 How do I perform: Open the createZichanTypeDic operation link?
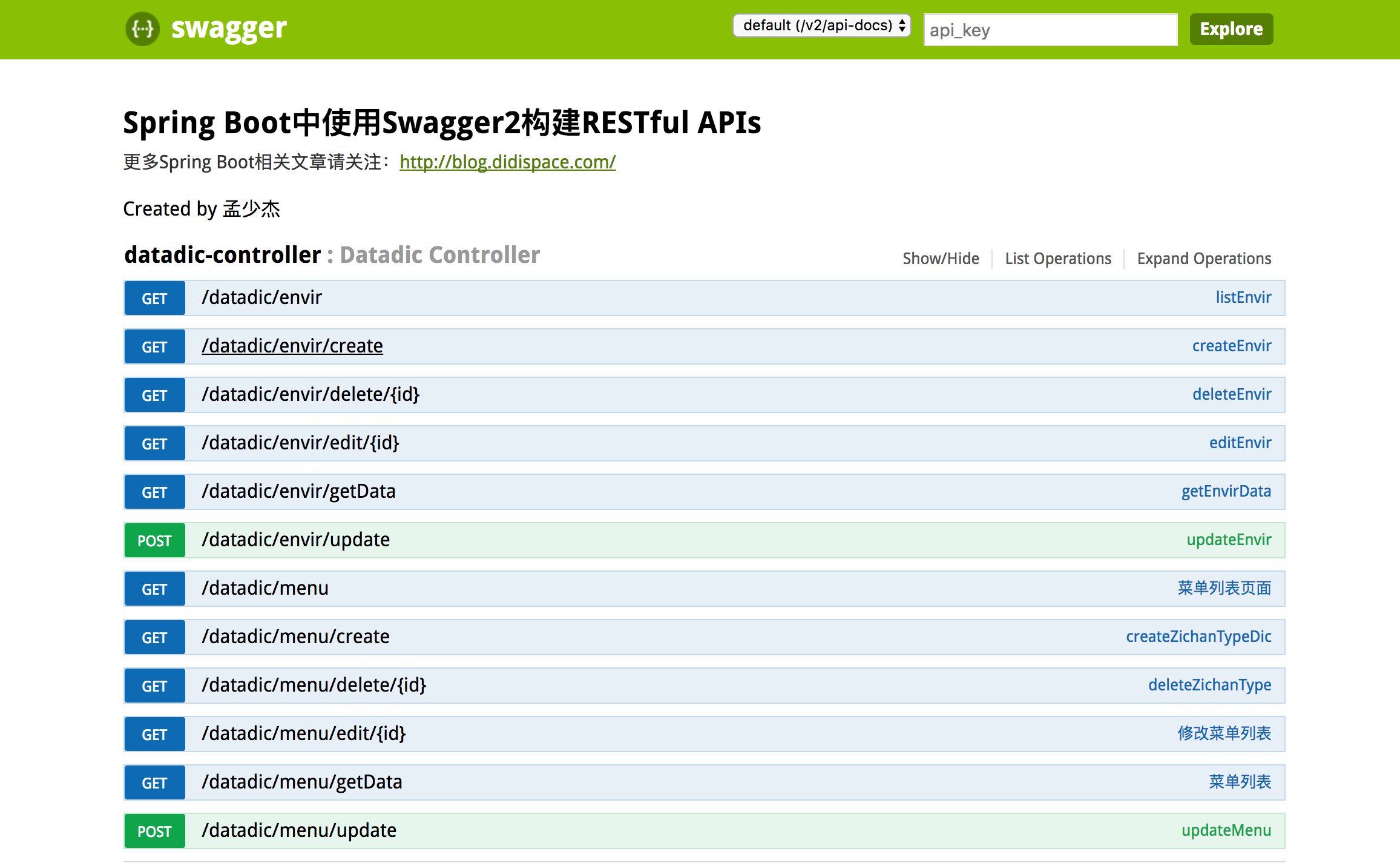click(1198, 637)
